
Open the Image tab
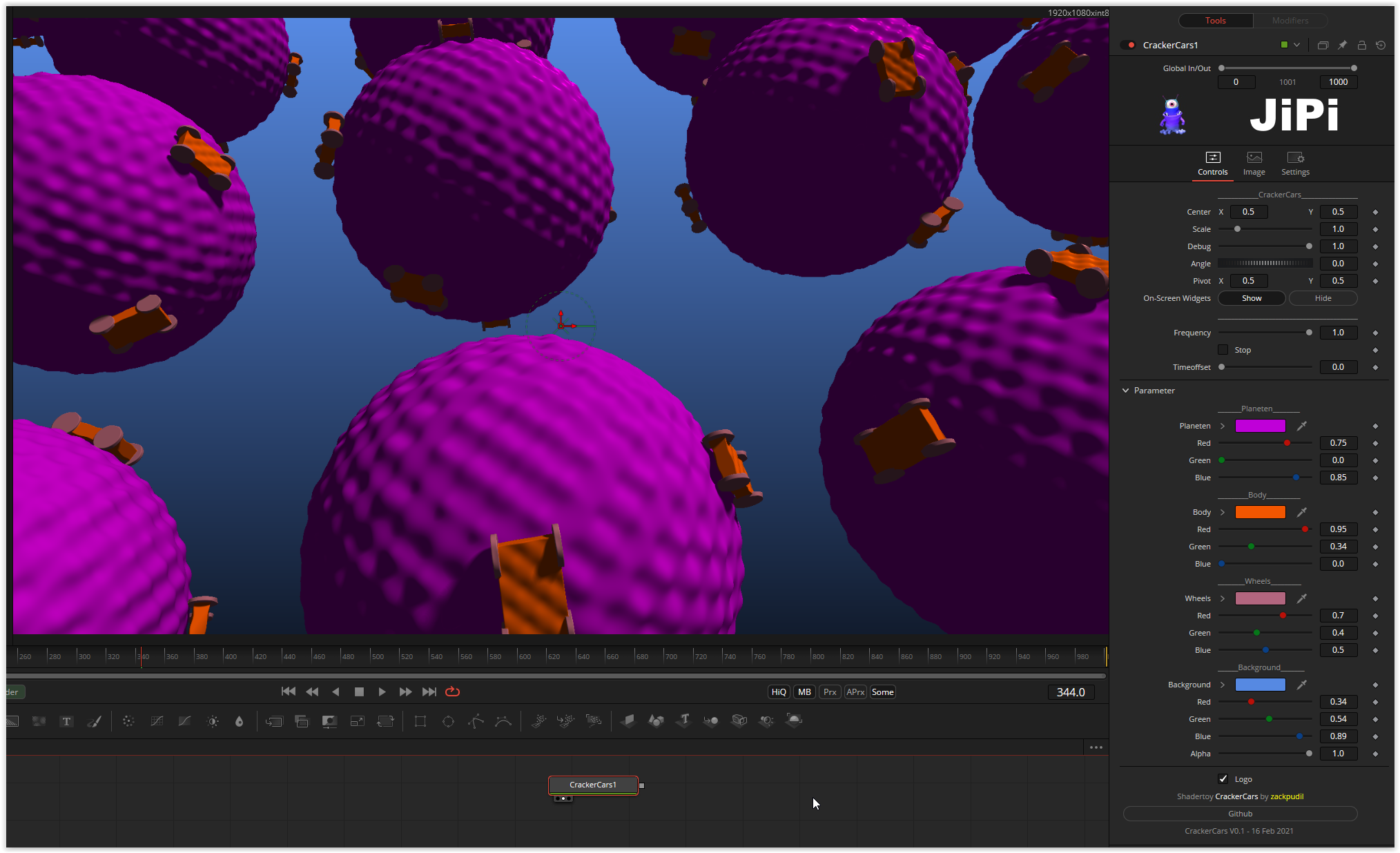(x=1254, y=164)
